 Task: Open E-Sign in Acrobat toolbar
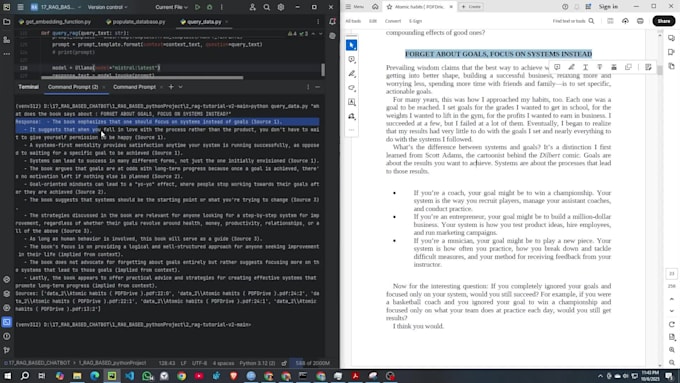[x=415, y=21]
